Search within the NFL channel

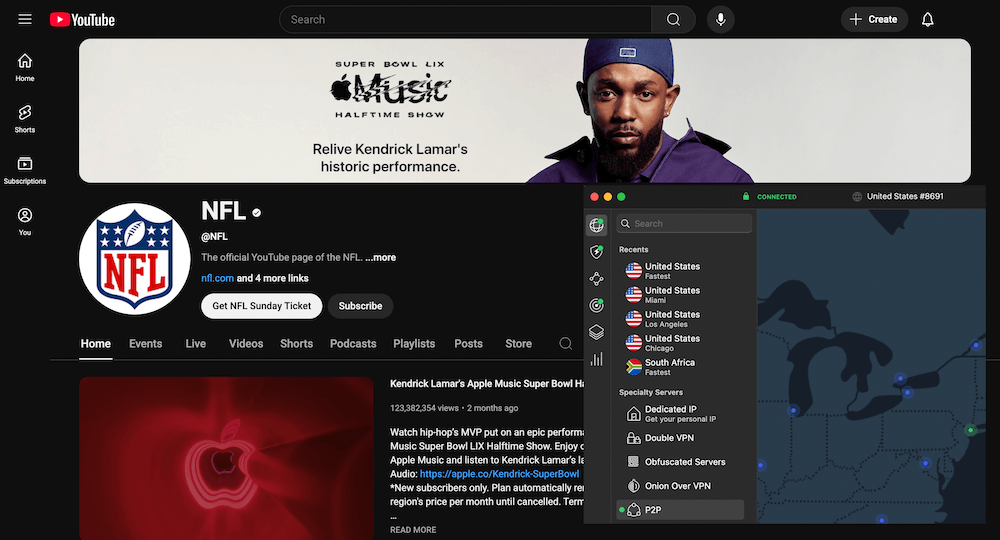565,344
